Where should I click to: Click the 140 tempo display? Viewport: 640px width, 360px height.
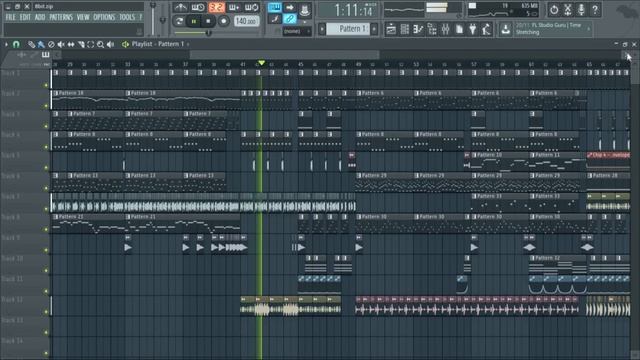tap(247, 21)
